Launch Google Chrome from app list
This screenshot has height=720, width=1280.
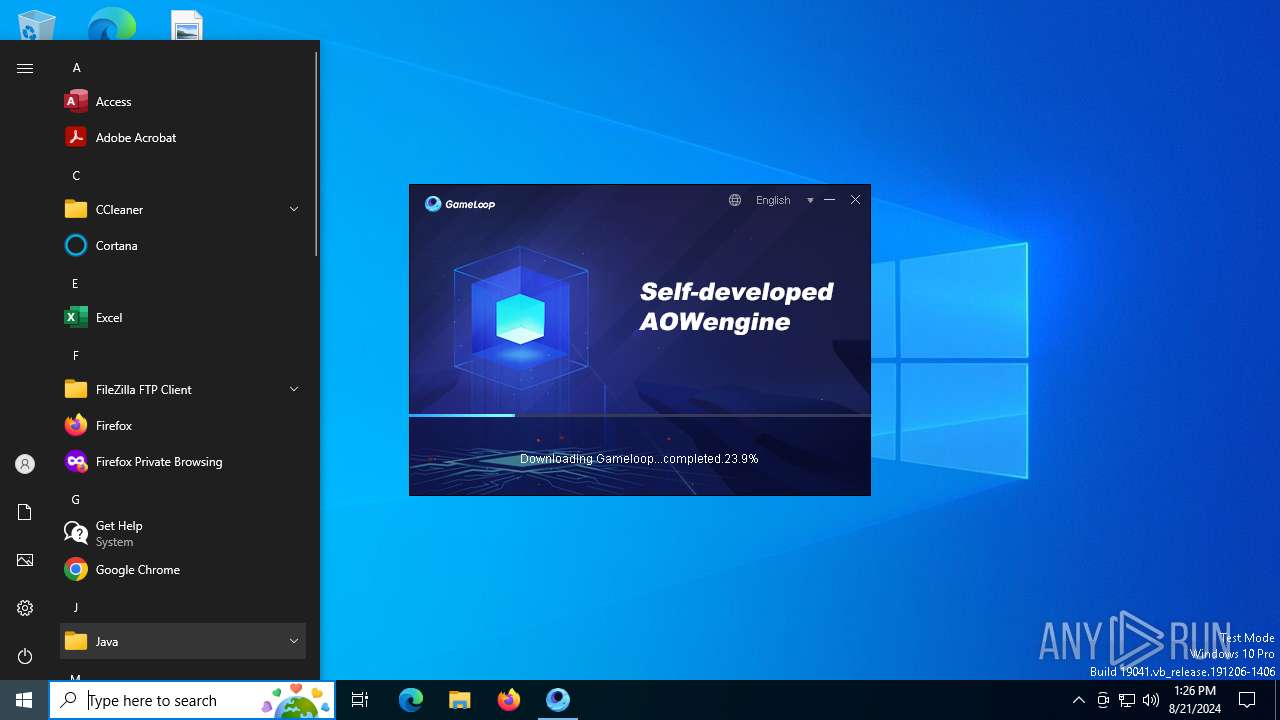[x=183, y=569]
